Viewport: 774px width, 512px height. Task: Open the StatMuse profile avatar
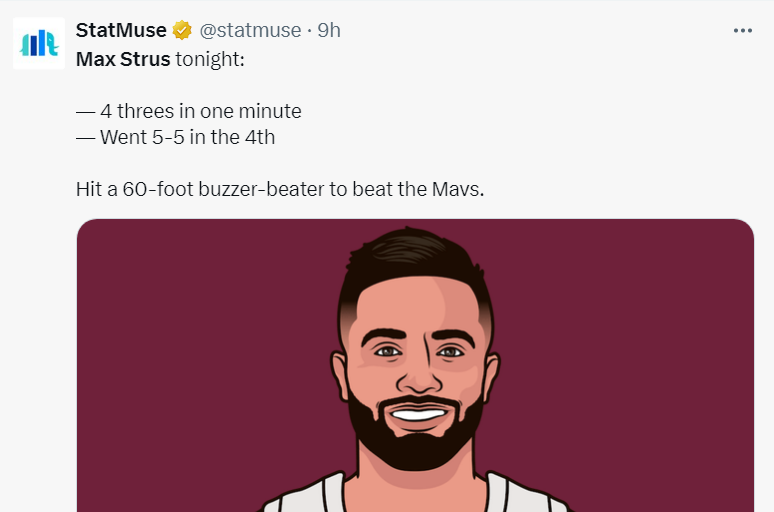click(37, 43)
